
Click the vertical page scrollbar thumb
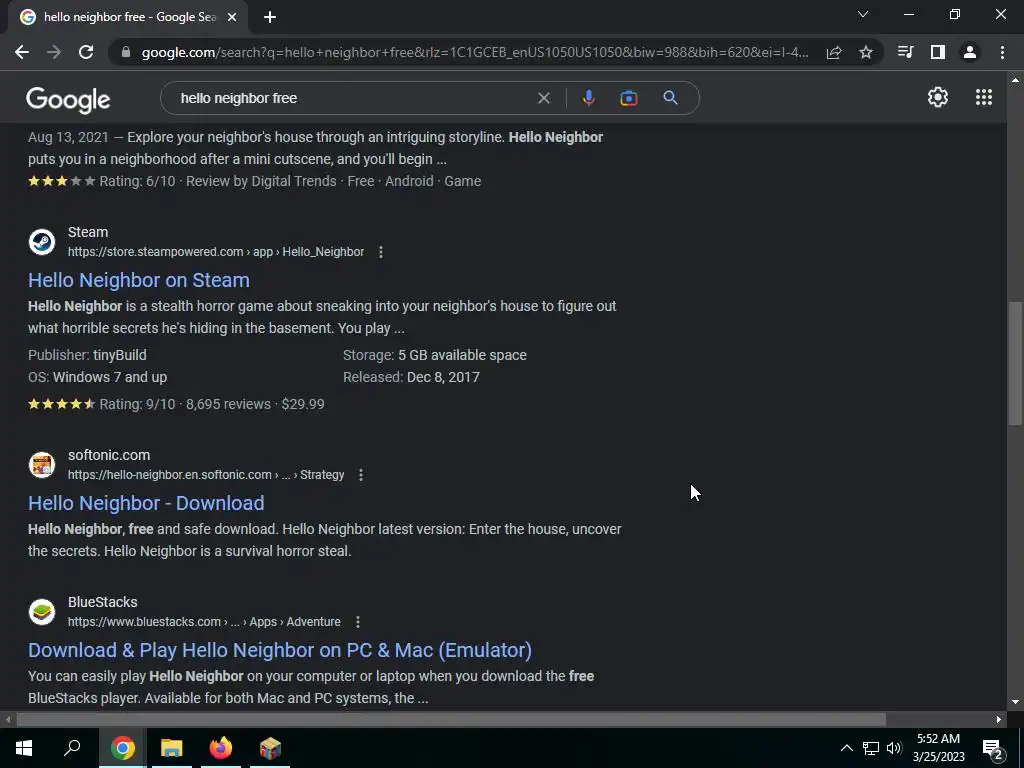1015,363
